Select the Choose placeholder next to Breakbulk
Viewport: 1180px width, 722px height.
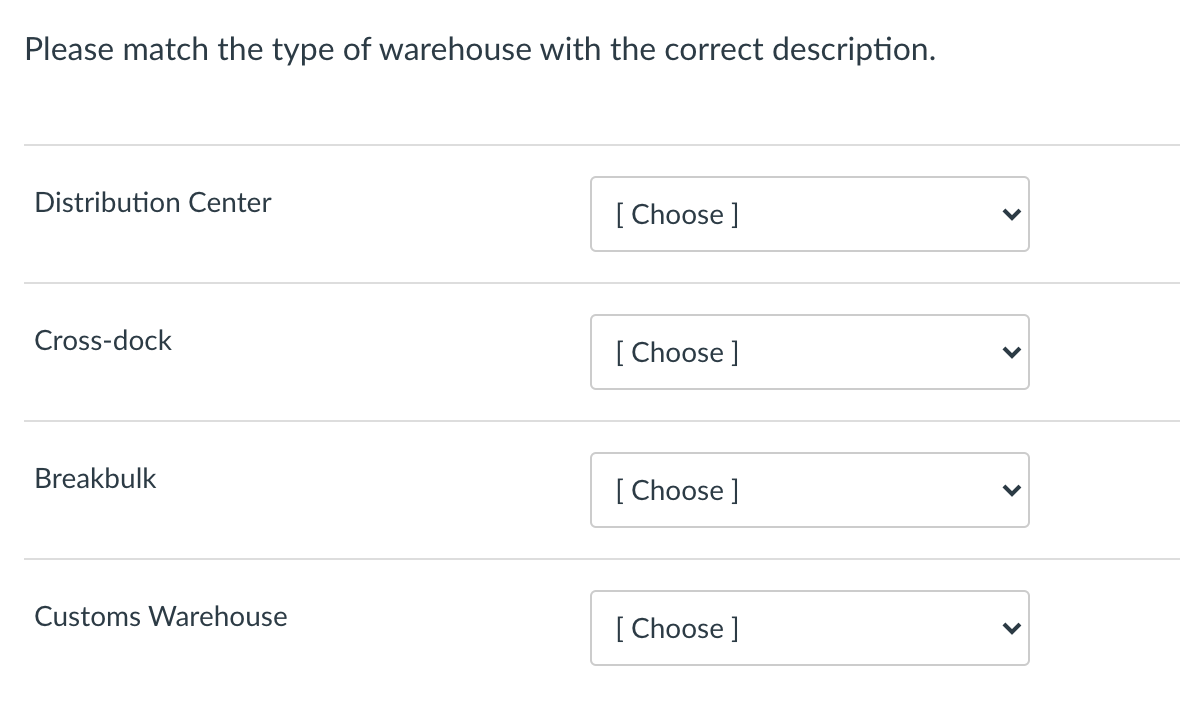pos(677,490)
